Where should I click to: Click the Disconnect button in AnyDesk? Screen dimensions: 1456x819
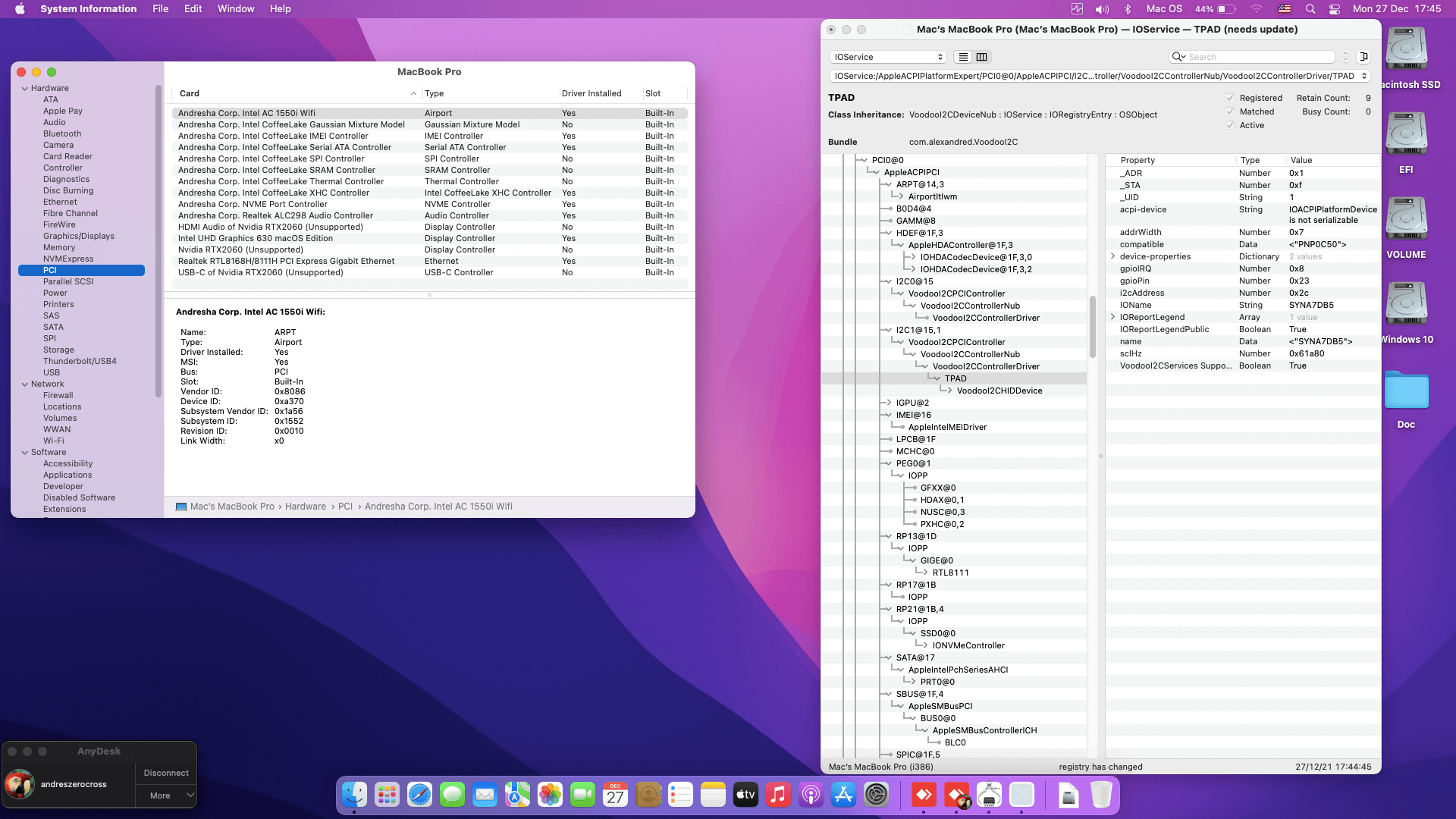coord(165,773)
